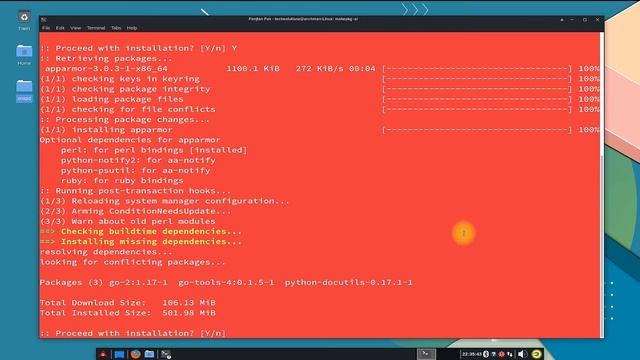The height and width of the screenshot is (360, 640).
Task: Click the show desktop taskbar icon
Action: (x=120, y=354)
